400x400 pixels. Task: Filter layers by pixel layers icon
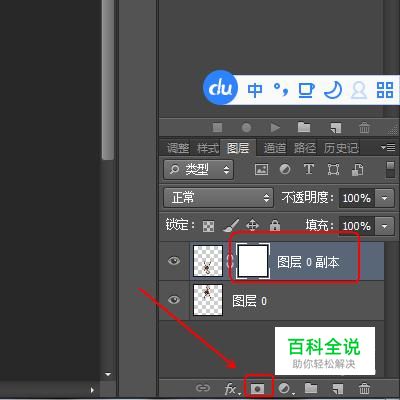(261, 170)
